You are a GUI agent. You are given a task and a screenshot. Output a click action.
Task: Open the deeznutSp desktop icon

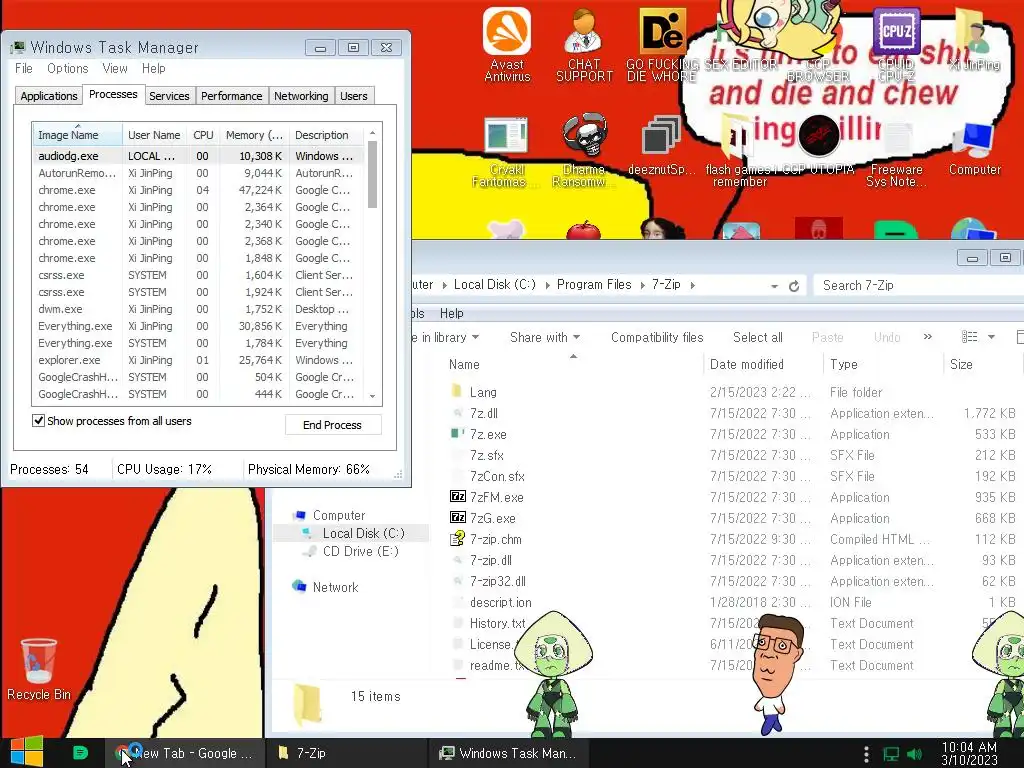(x=661, y=145)
